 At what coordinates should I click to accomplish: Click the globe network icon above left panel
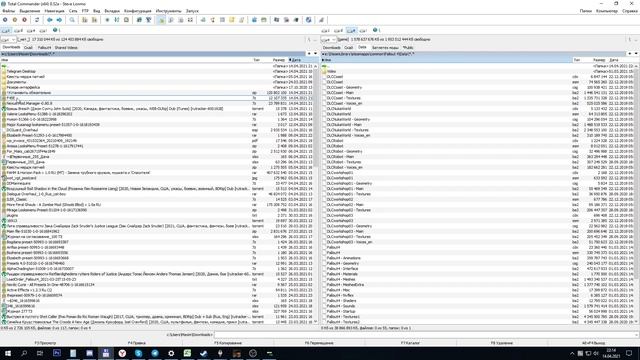coord(55,30)
